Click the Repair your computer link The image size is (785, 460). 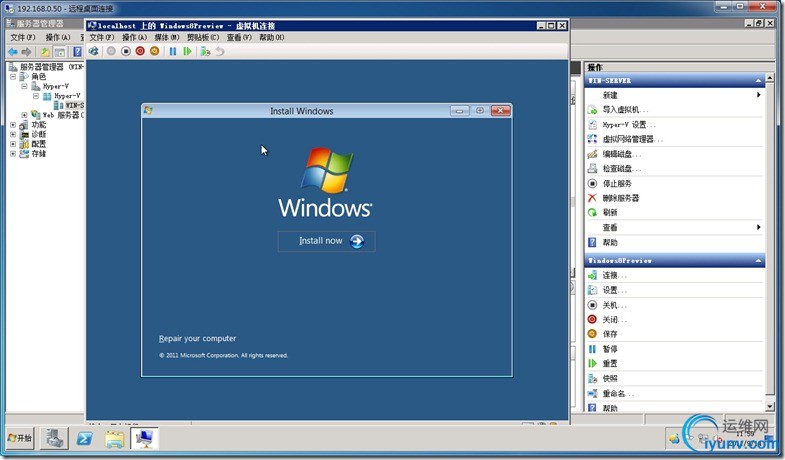(197, 339)
